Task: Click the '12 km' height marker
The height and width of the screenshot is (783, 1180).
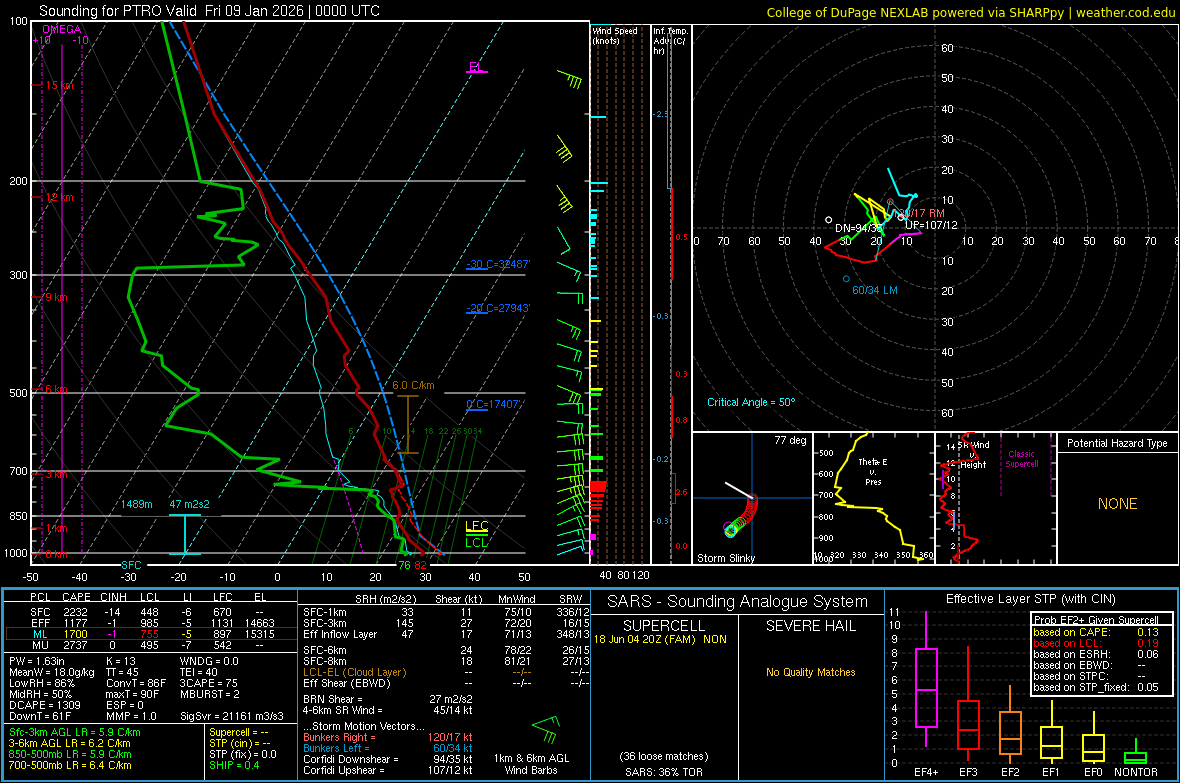Action: tap(59, 197)
